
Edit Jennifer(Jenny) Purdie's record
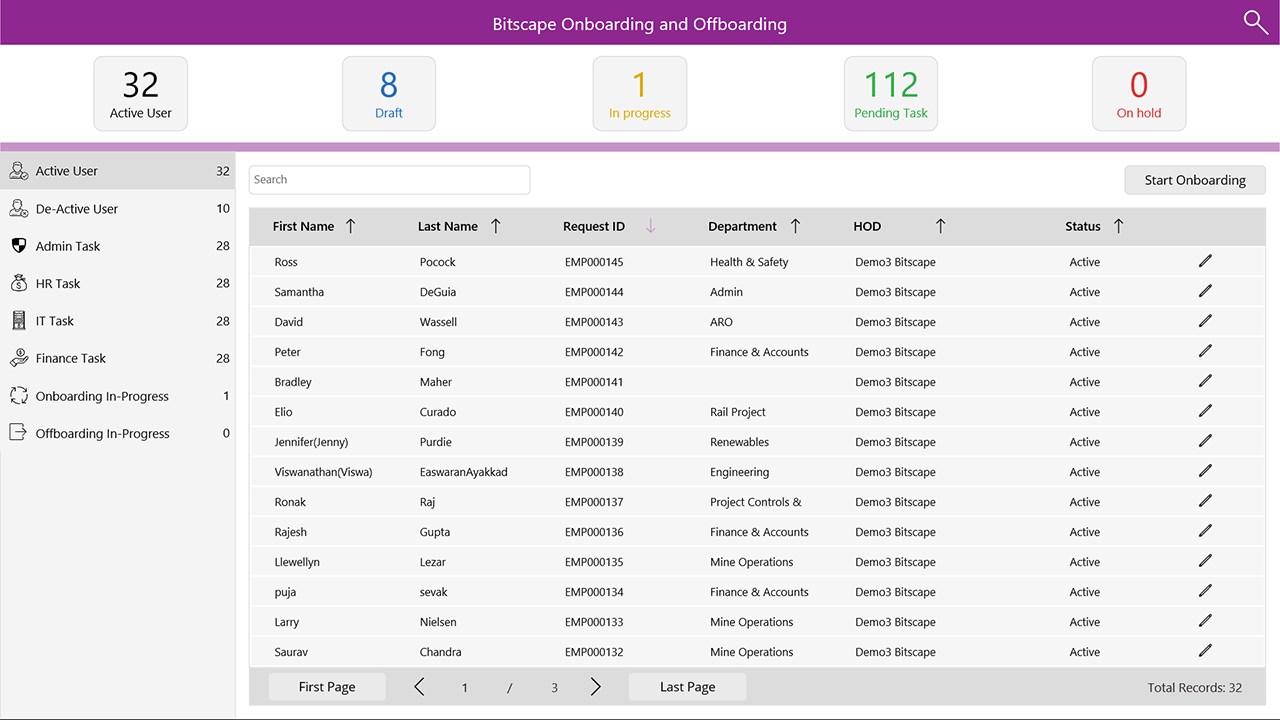[x=1205, y=441]
